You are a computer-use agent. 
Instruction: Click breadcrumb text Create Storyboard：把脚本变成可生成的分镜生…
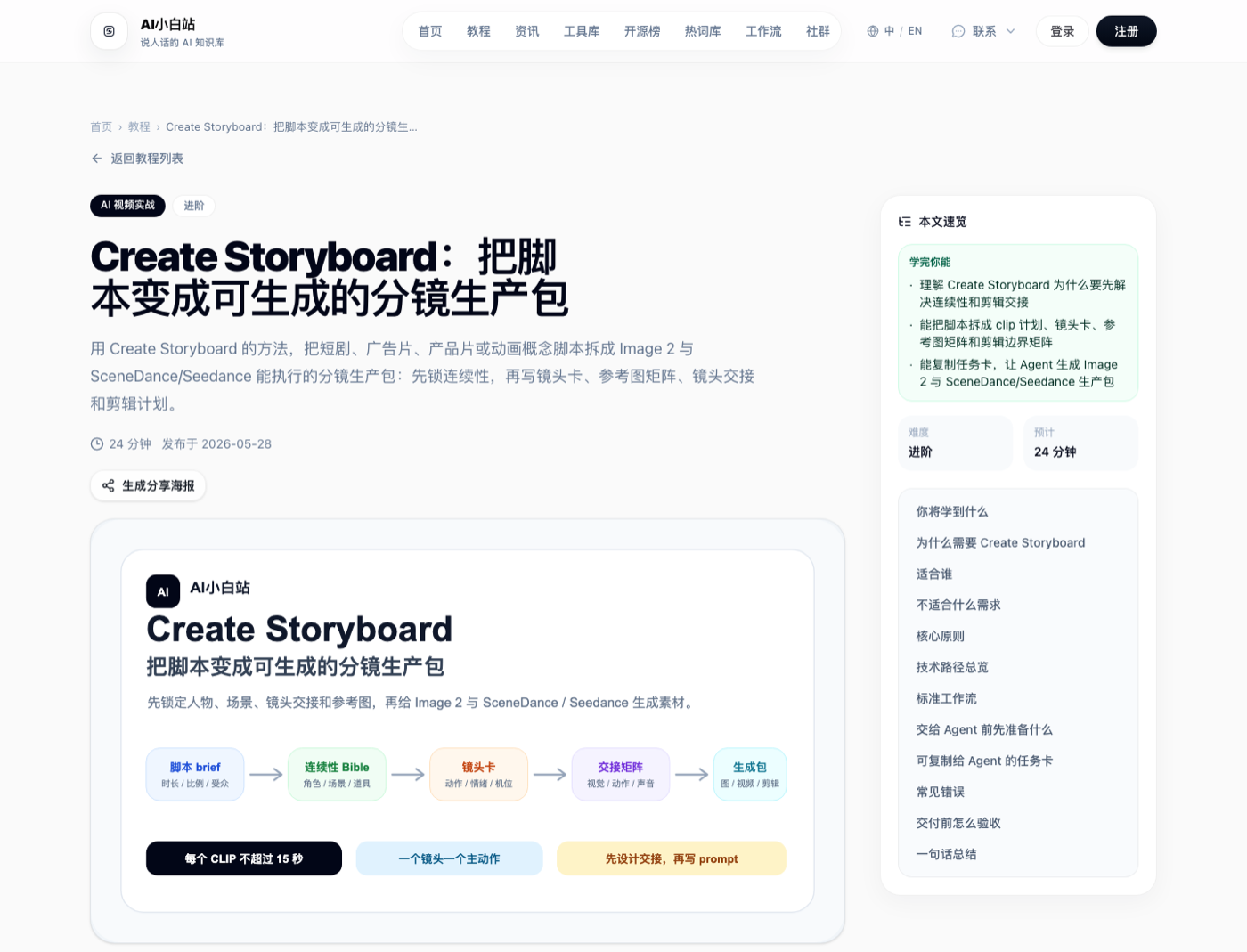(x=291, y=127)
